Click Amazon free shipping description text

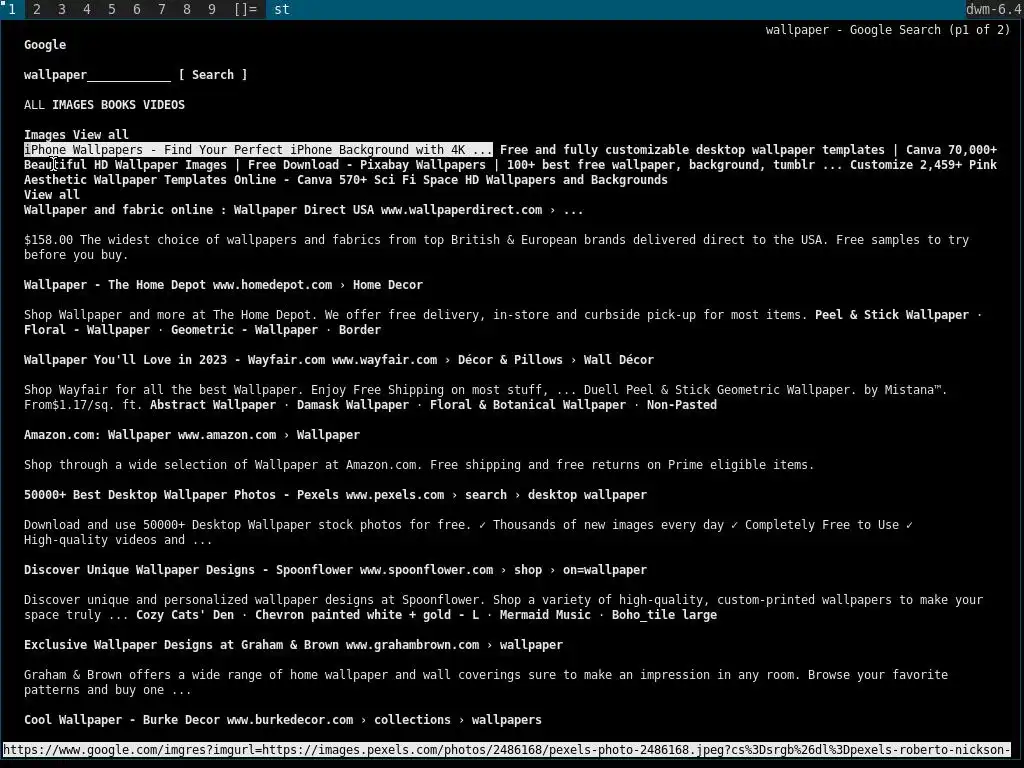(419, 465)
